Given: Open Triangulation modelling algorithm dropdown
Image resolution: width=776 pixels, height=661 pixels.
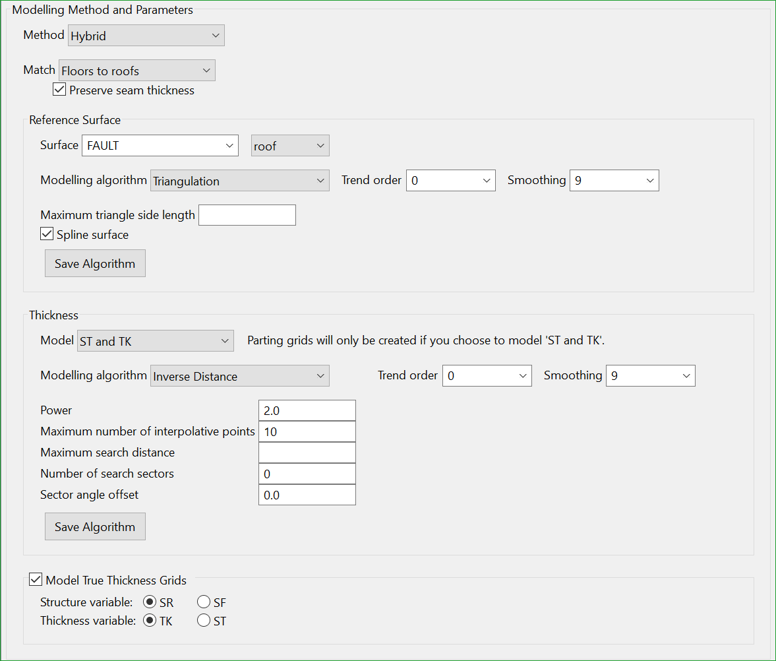Looking at the screenshot, I should (x=239, y=181).
